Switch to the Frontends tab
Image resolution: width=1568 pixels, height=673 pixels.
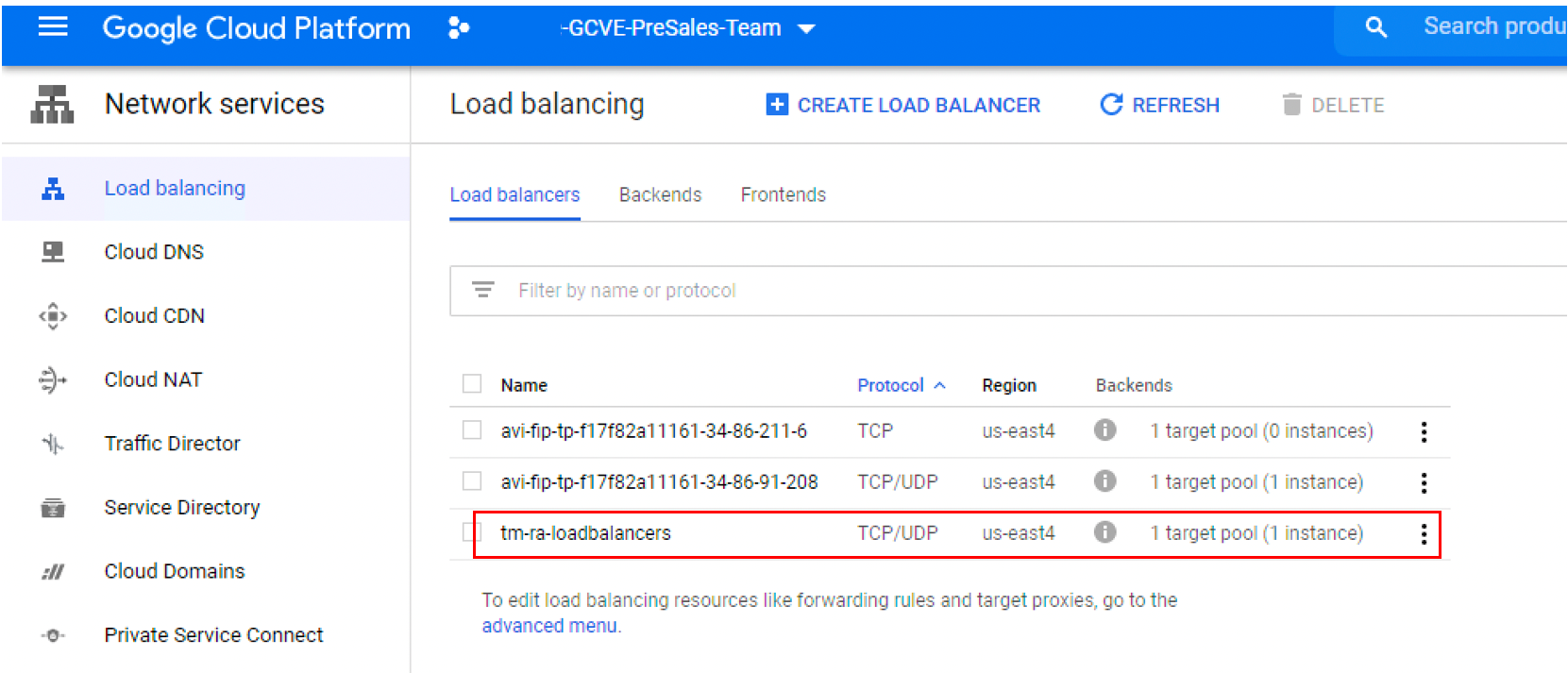(783, 194)
